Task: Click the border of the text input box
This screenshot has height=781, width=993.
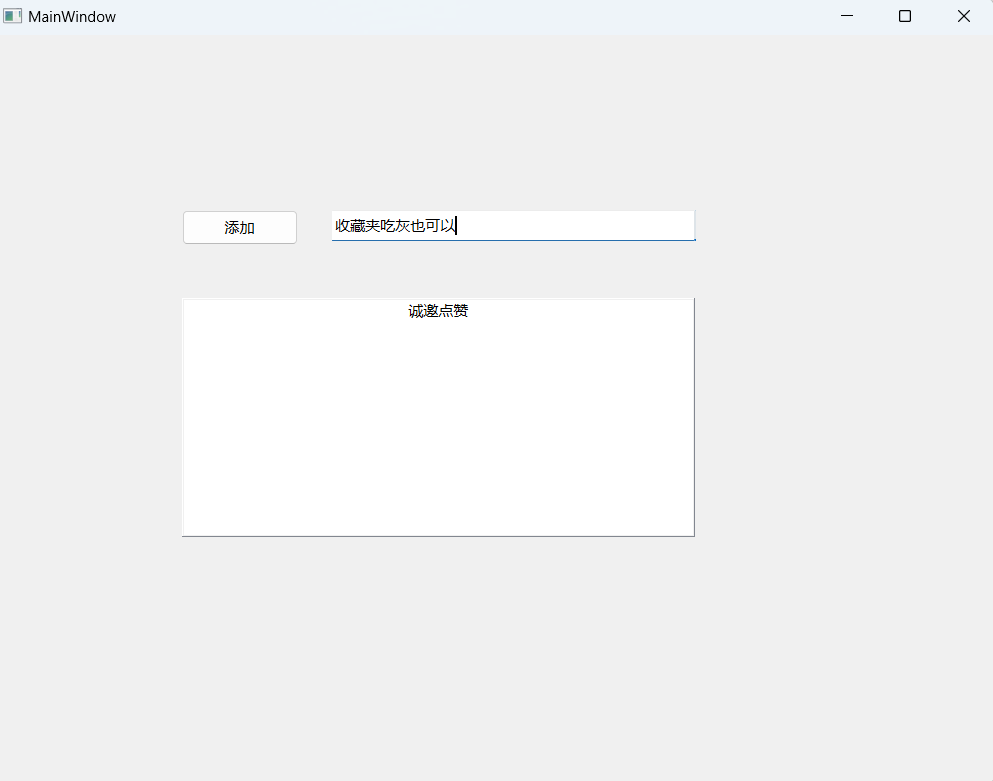Action: [x=513, y=240]
